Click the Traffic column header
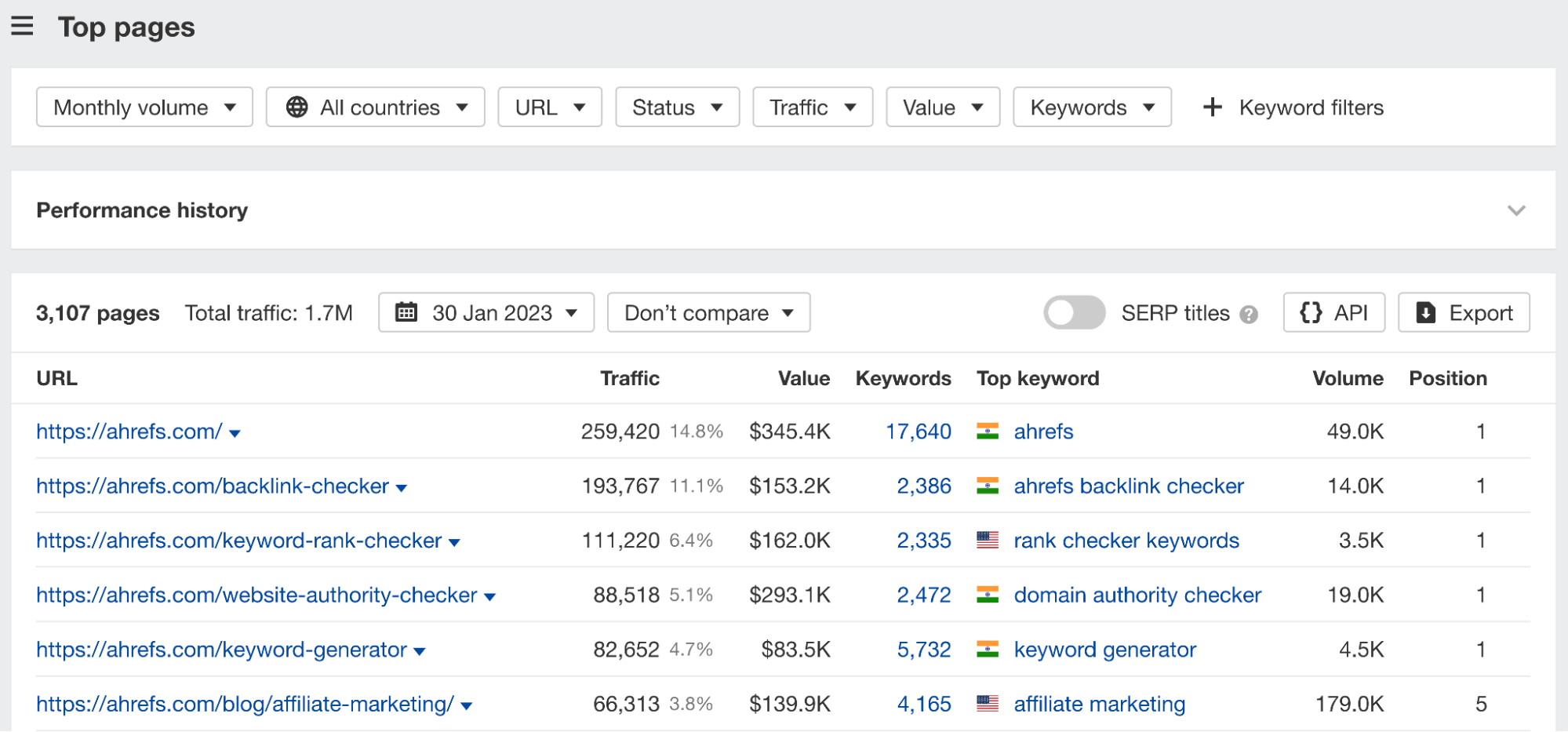This screenshot has width=1568, height=732. [x=630, y=378]
